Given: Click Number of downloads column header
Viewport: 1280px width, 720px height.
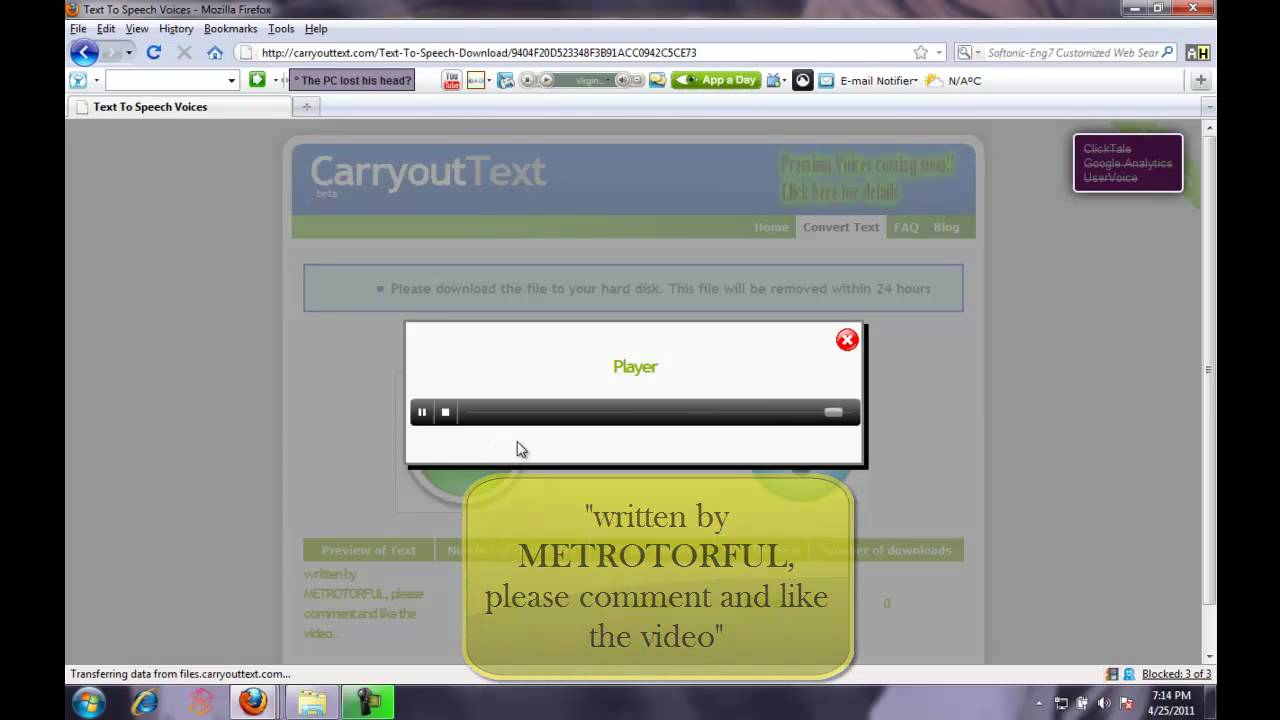Looking at the screenshot, I should point(886,550).
